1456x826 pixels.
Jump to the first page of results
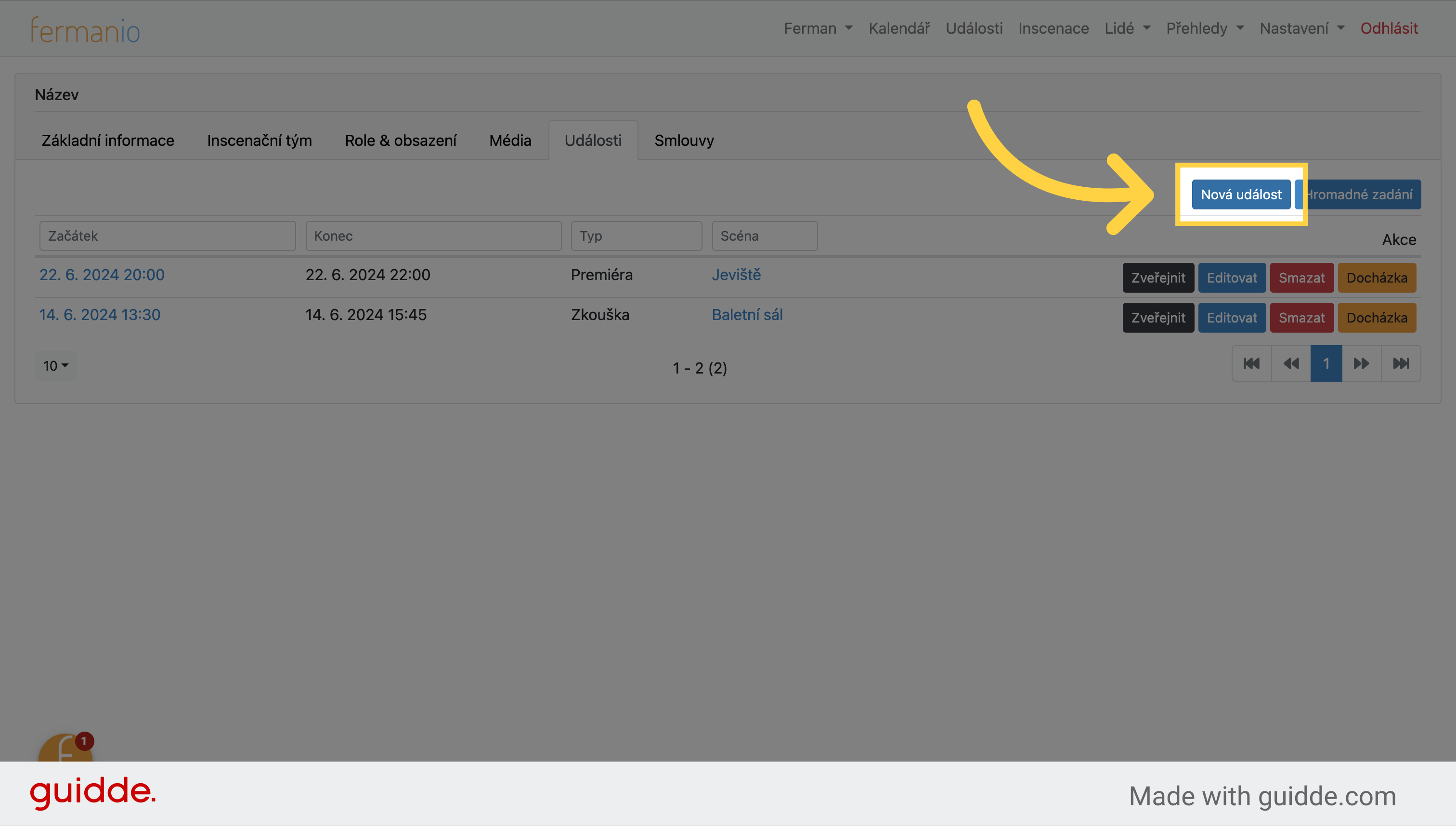pyautogui.click(x=1252, y=363)
